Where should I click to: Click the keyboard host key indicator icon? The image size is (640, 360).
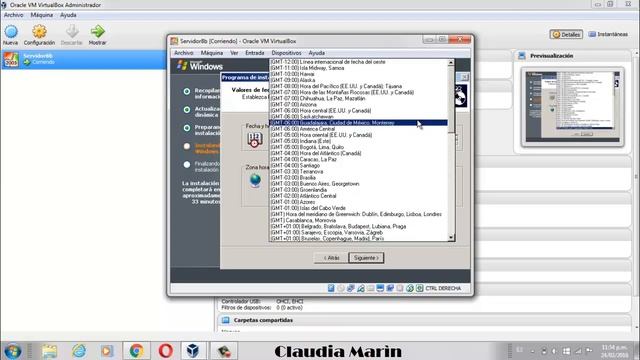[x=420, y=288]
